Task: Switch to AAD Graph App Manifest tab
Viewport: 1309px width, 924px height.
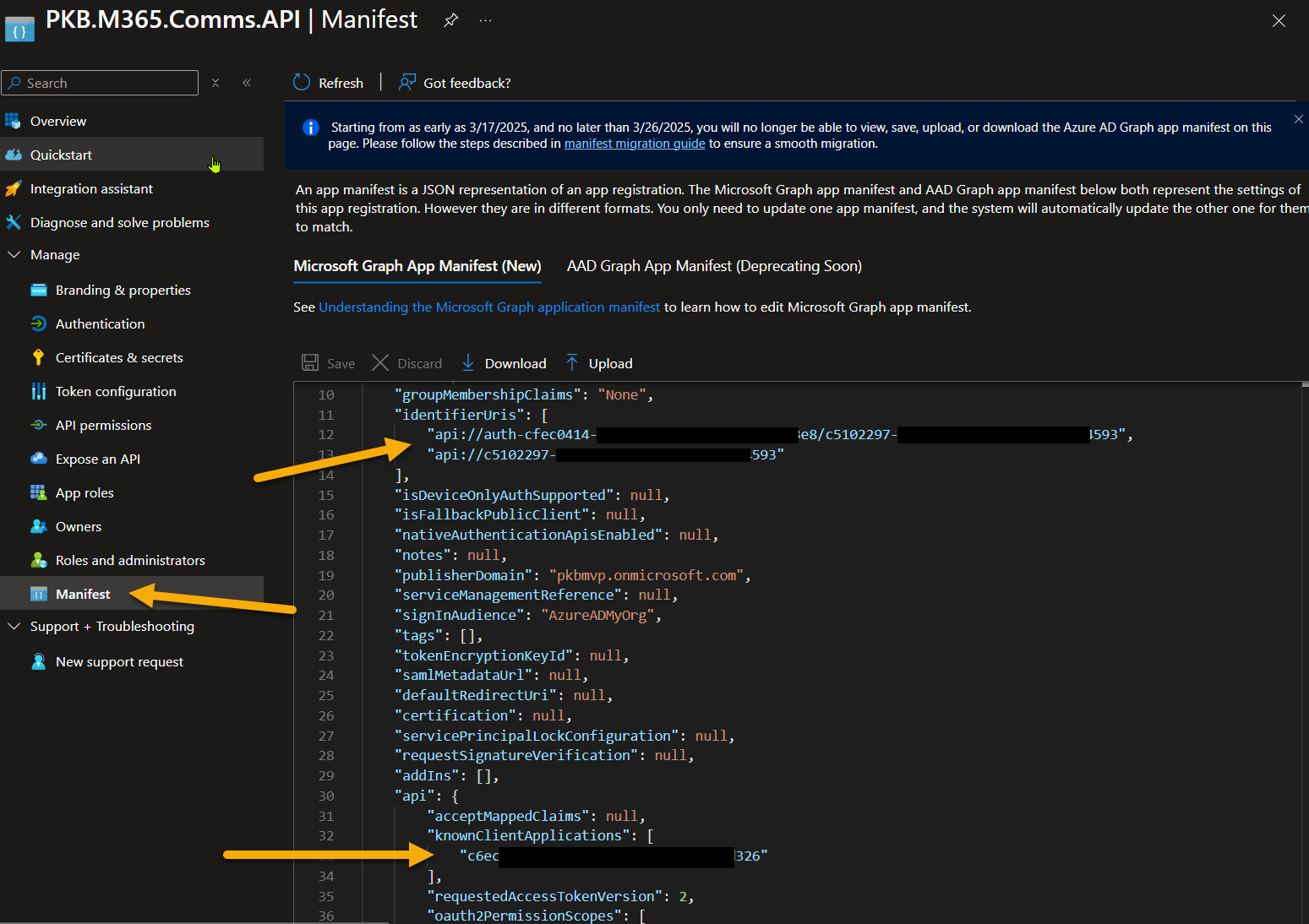Action: point(714,266)
